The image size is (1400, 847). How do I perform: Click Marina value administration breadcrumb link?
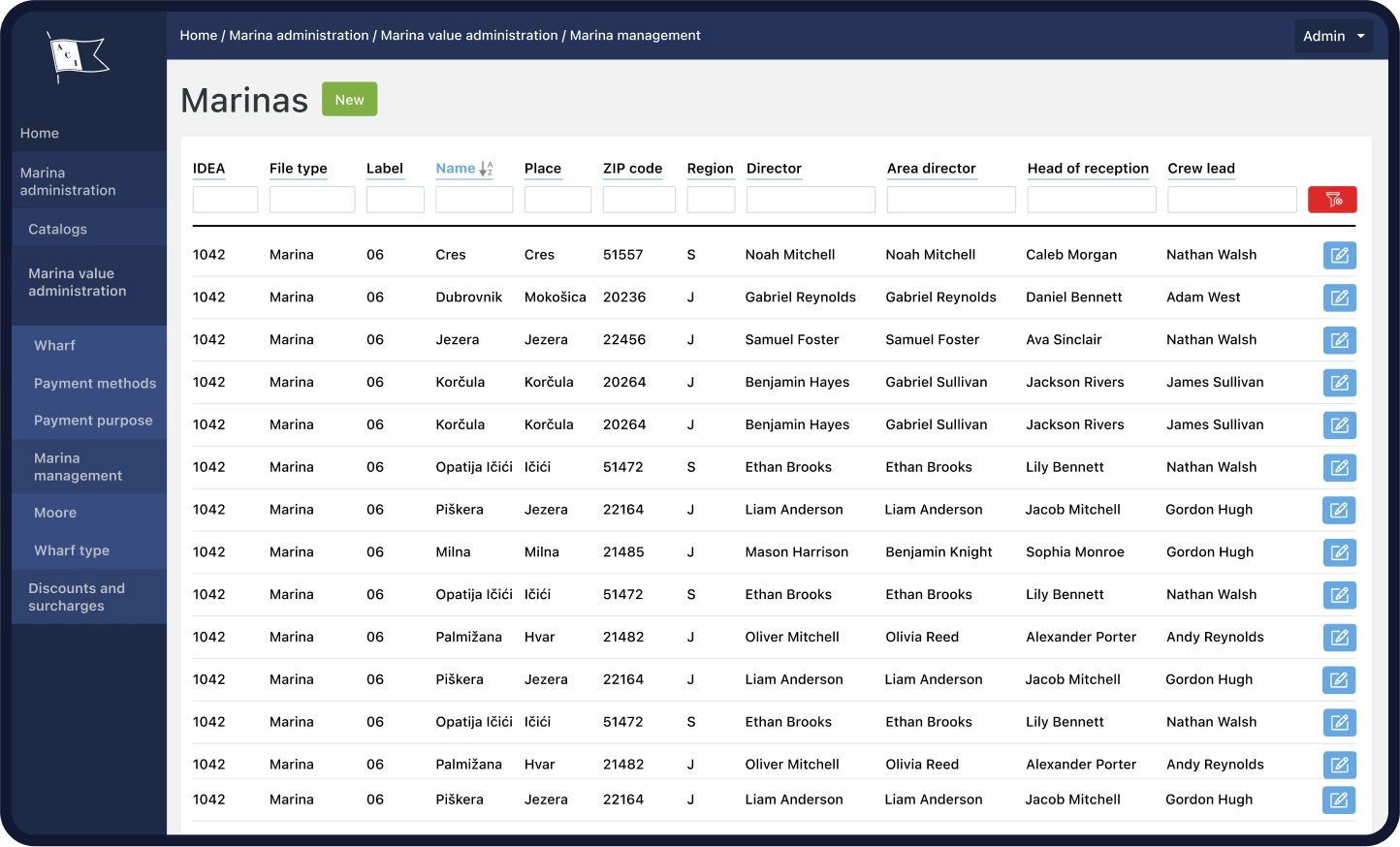point(469,35)
